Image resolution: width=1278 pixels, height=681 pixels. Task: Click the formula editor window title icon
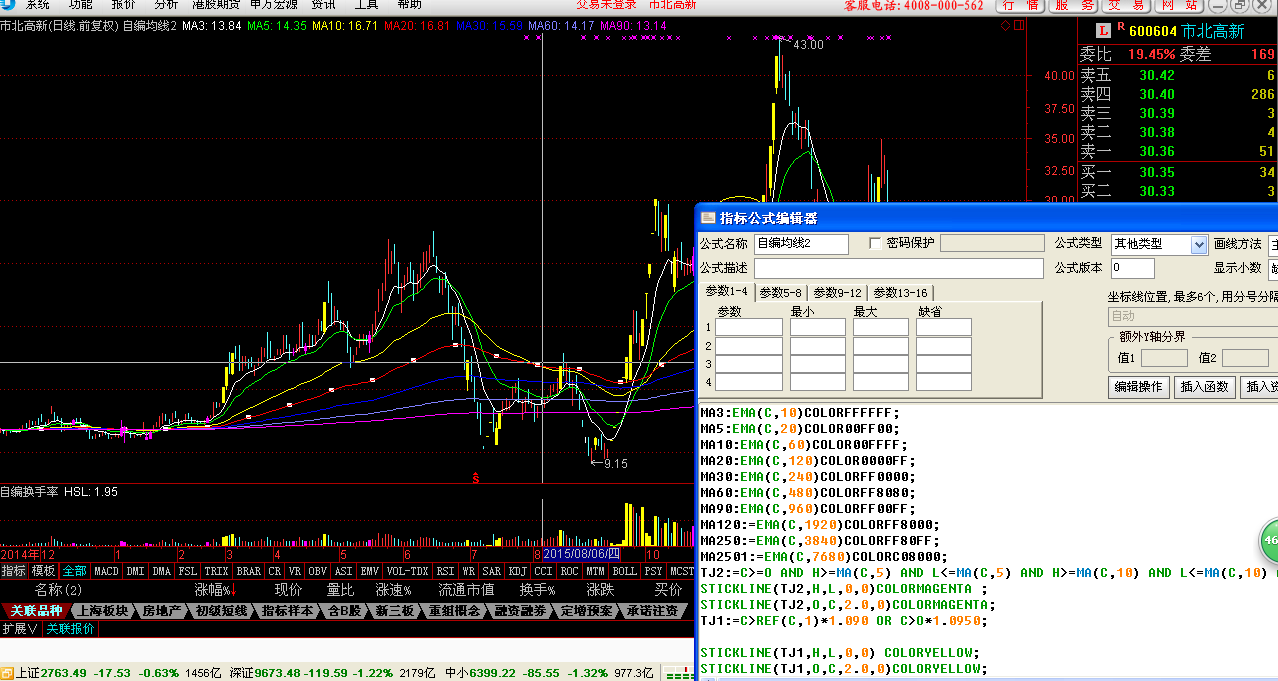coord(708,217)
